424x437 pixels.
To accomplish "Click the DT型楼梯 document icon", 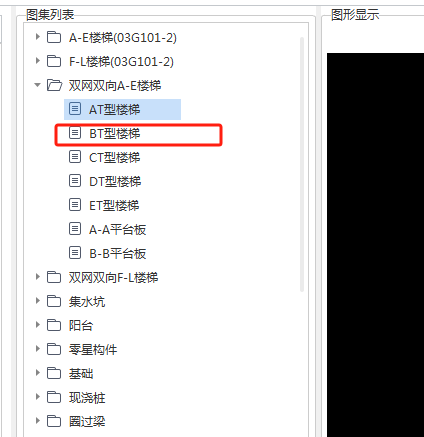I will pos(75,181).
